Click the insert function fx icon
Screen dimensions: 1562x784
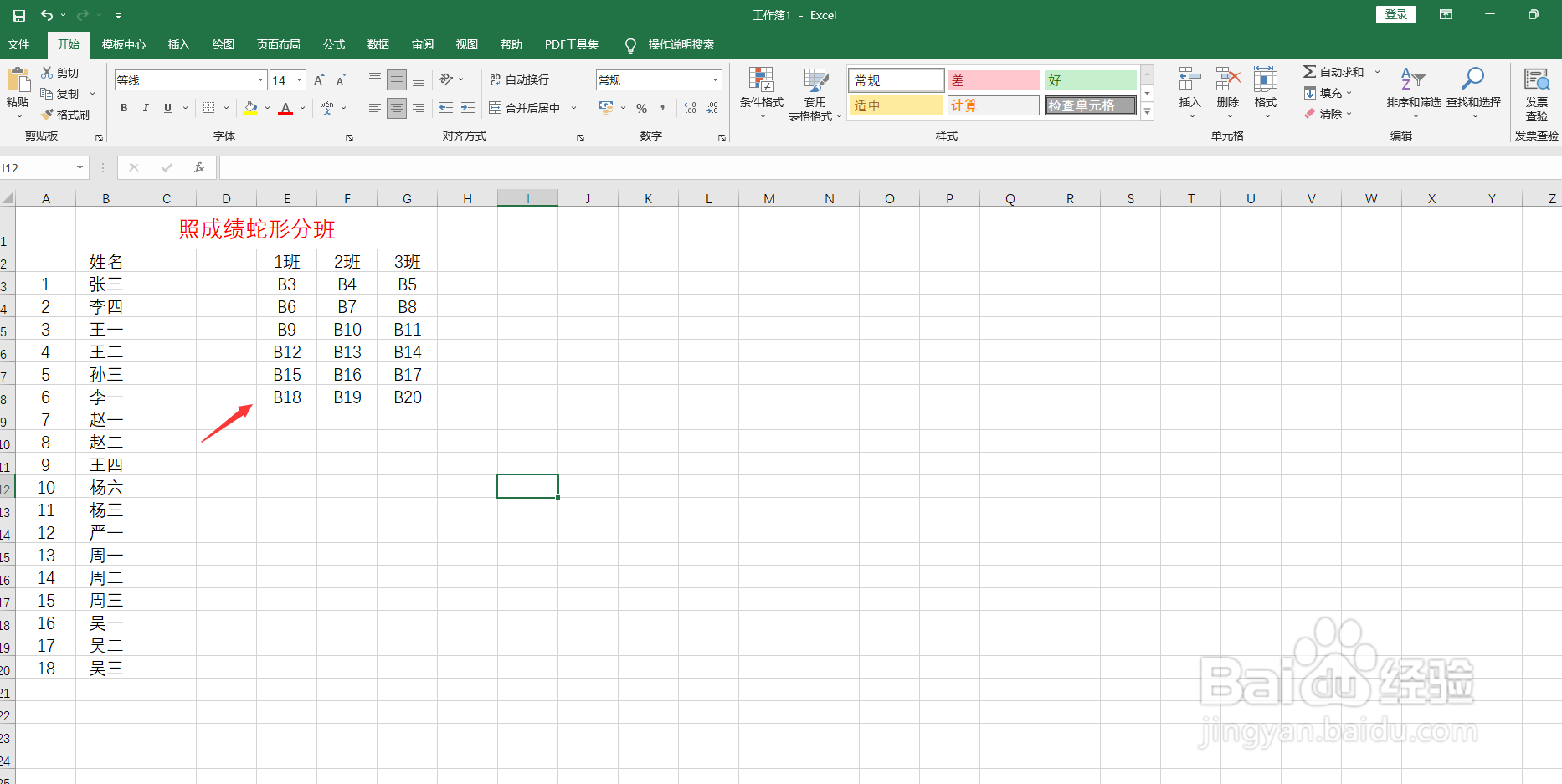click(199, 167)
